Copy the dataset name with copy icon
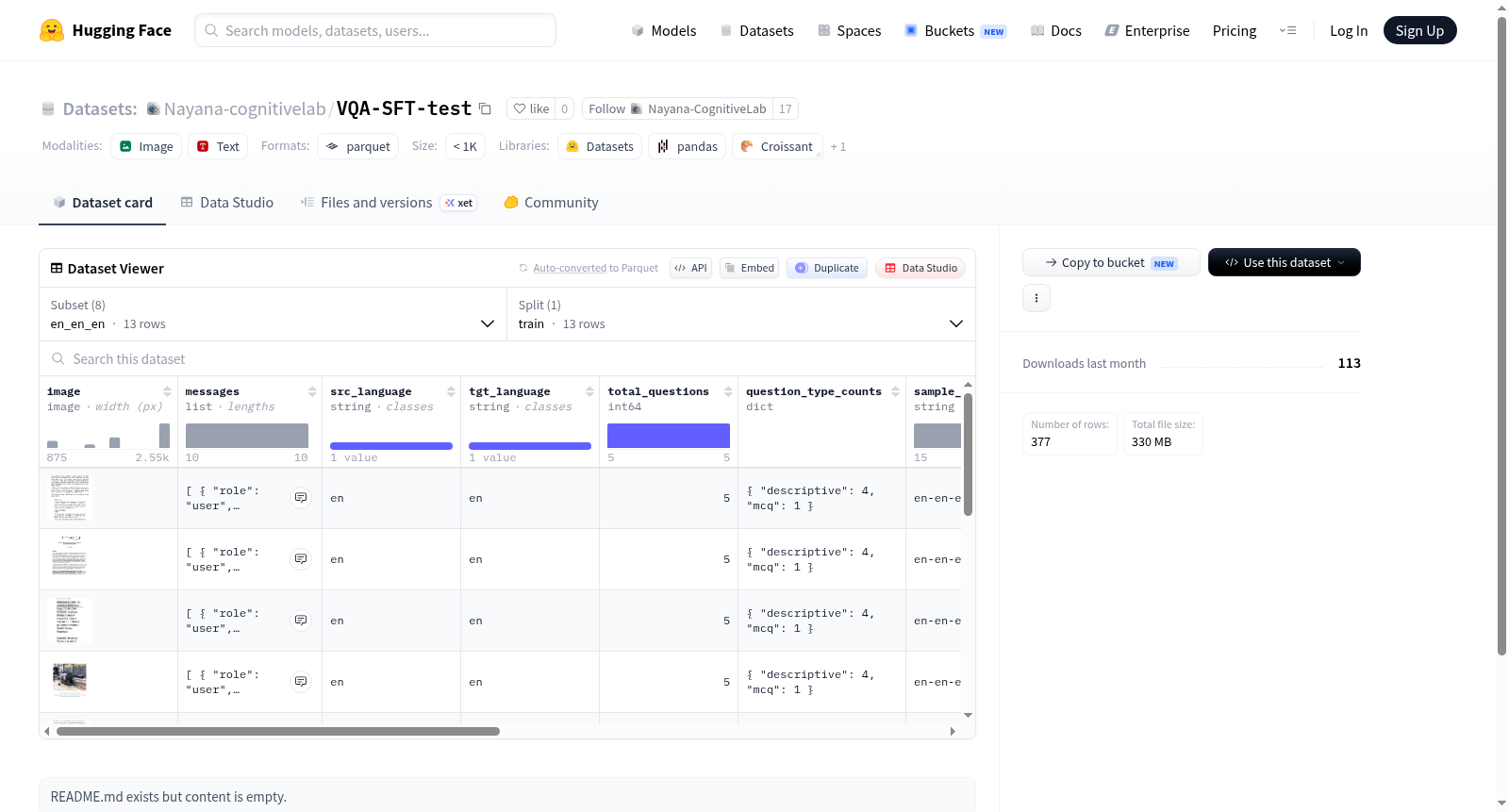The width and height of the screenshot is (1509, 812). (x=485, y=108)
